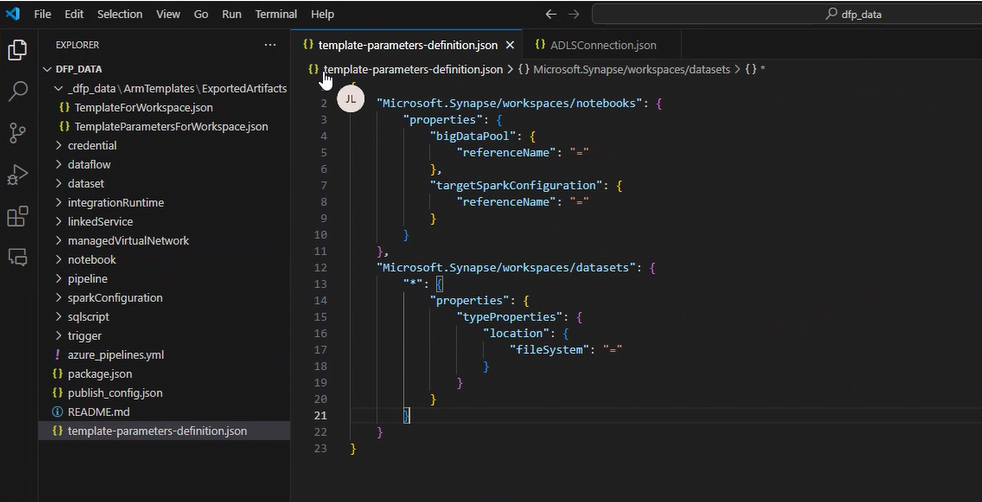Open the Run and Debug view icon
Viewport: 982px width, 502px height.
[x=18, y=175]
